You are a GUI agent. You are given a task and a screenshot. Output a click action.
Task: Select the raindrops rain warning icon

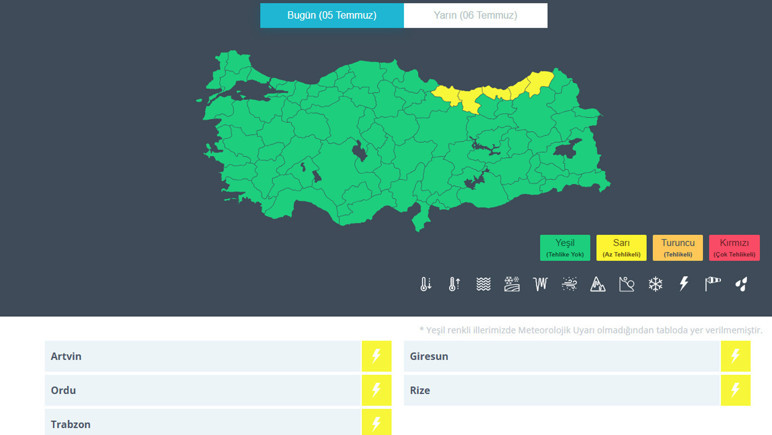click(741, 284)
